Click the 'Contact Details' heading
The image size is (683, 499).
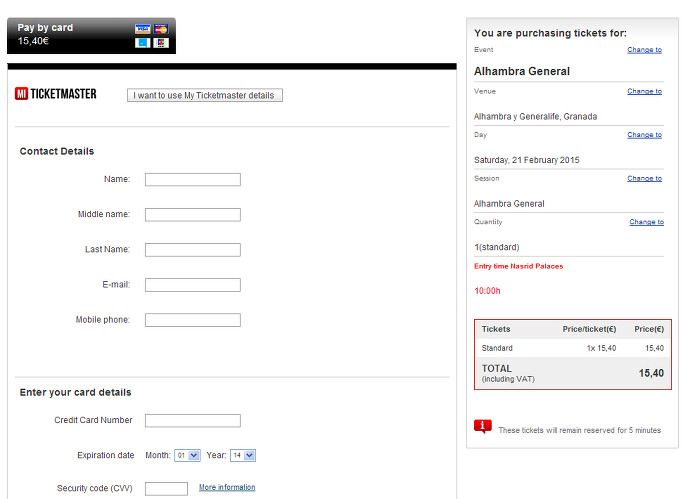[57, 151]
